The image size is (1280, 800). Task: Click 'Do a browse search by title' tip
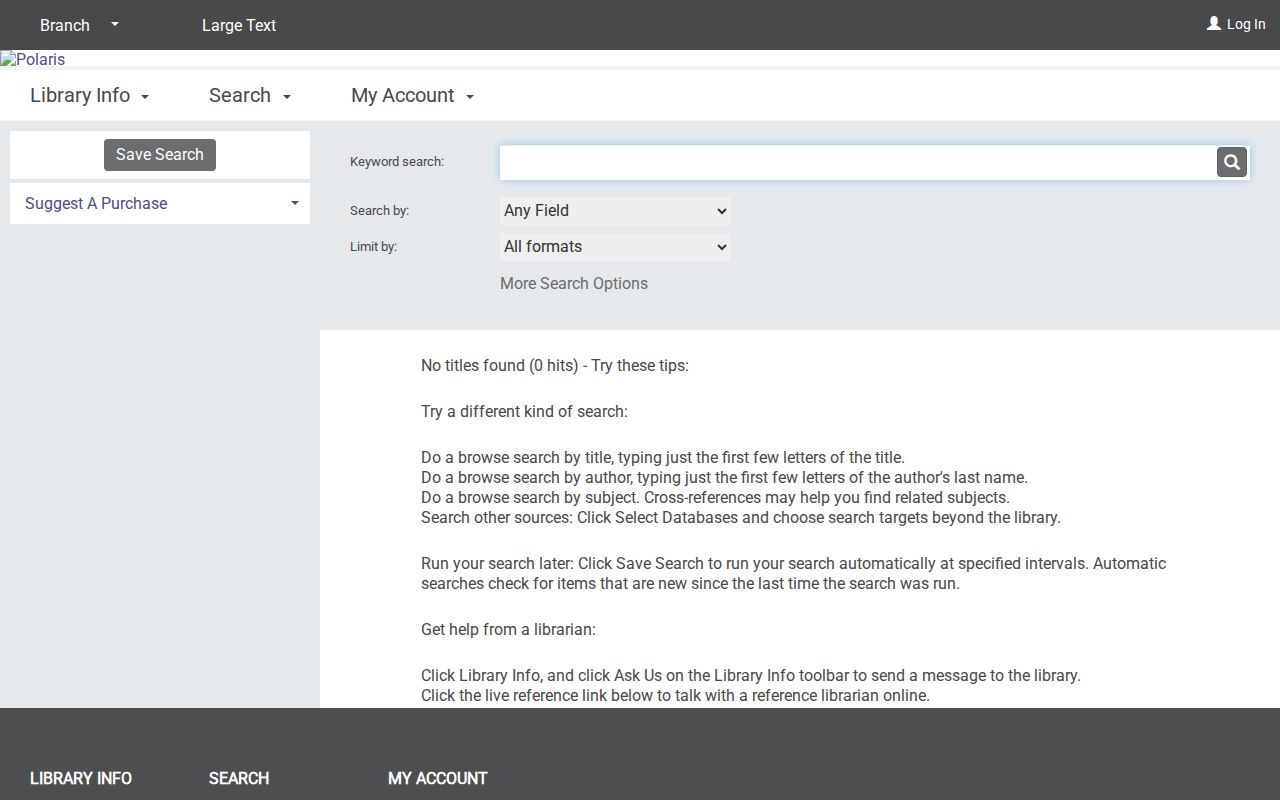point(663,457)
